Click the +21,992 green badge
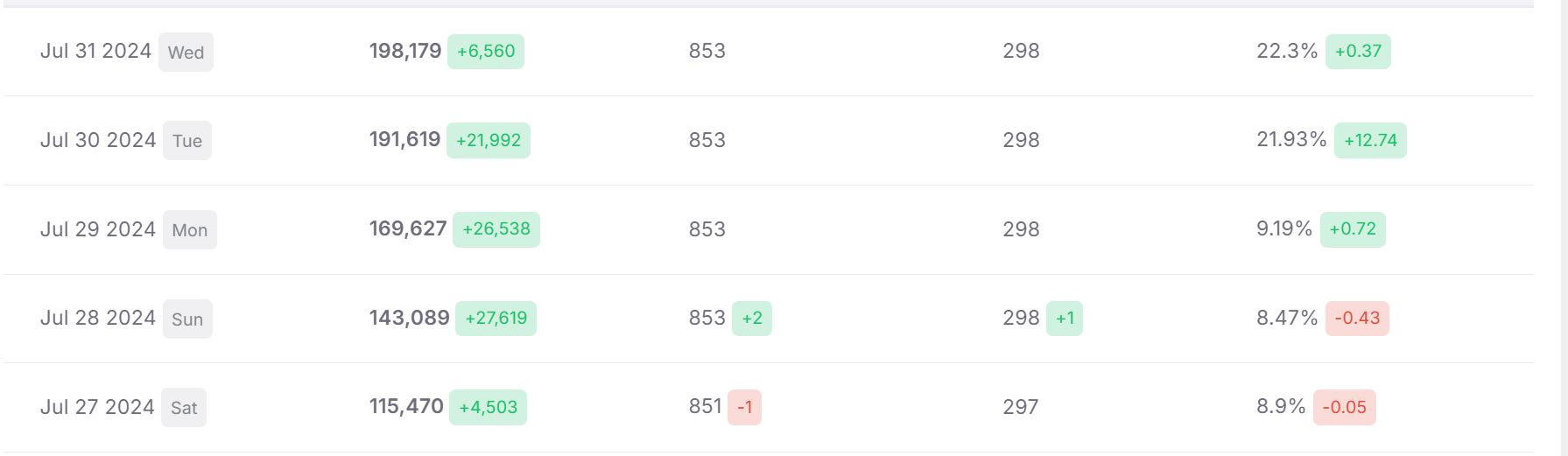1568x456 pixels. tap(489, 141)
